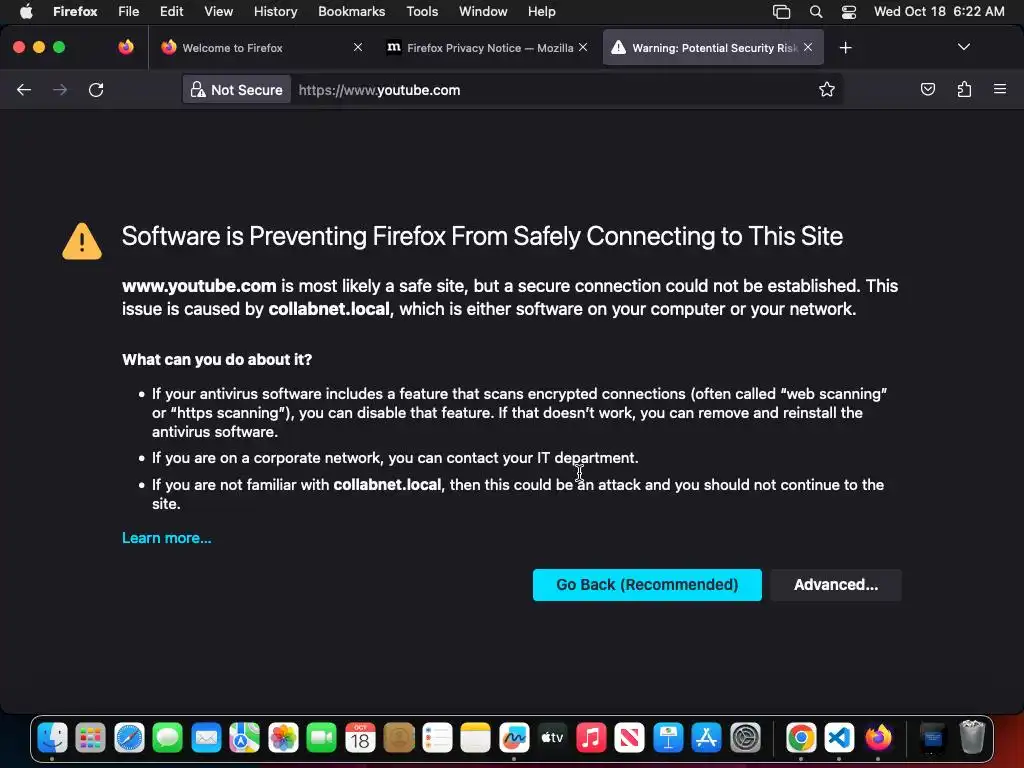Open the Window menu
This screenshot has height=768, width=1024.
coord(483,11)
